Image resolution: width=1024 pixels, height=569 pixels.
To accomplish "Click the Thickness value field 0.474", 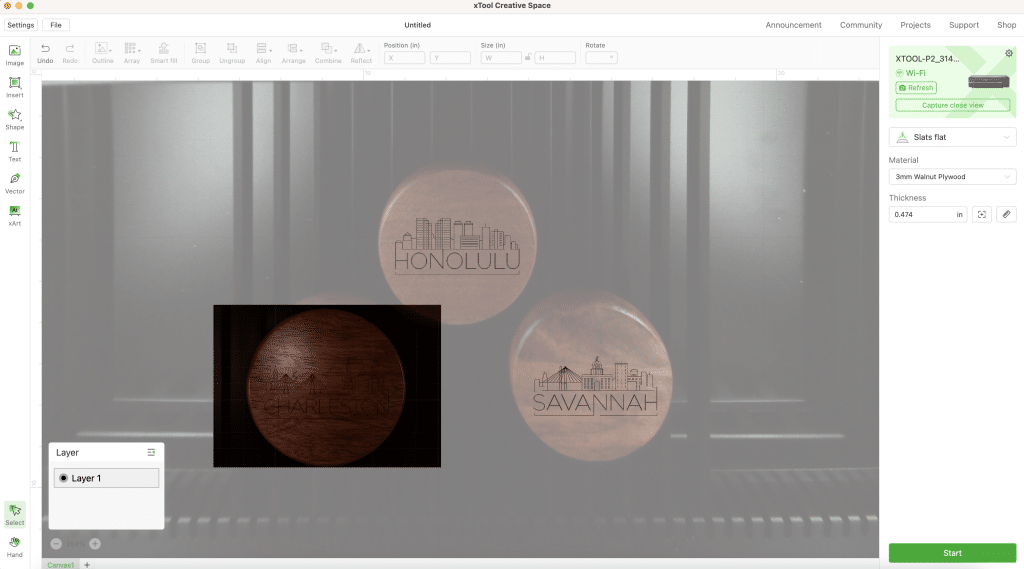I will 927,214.
